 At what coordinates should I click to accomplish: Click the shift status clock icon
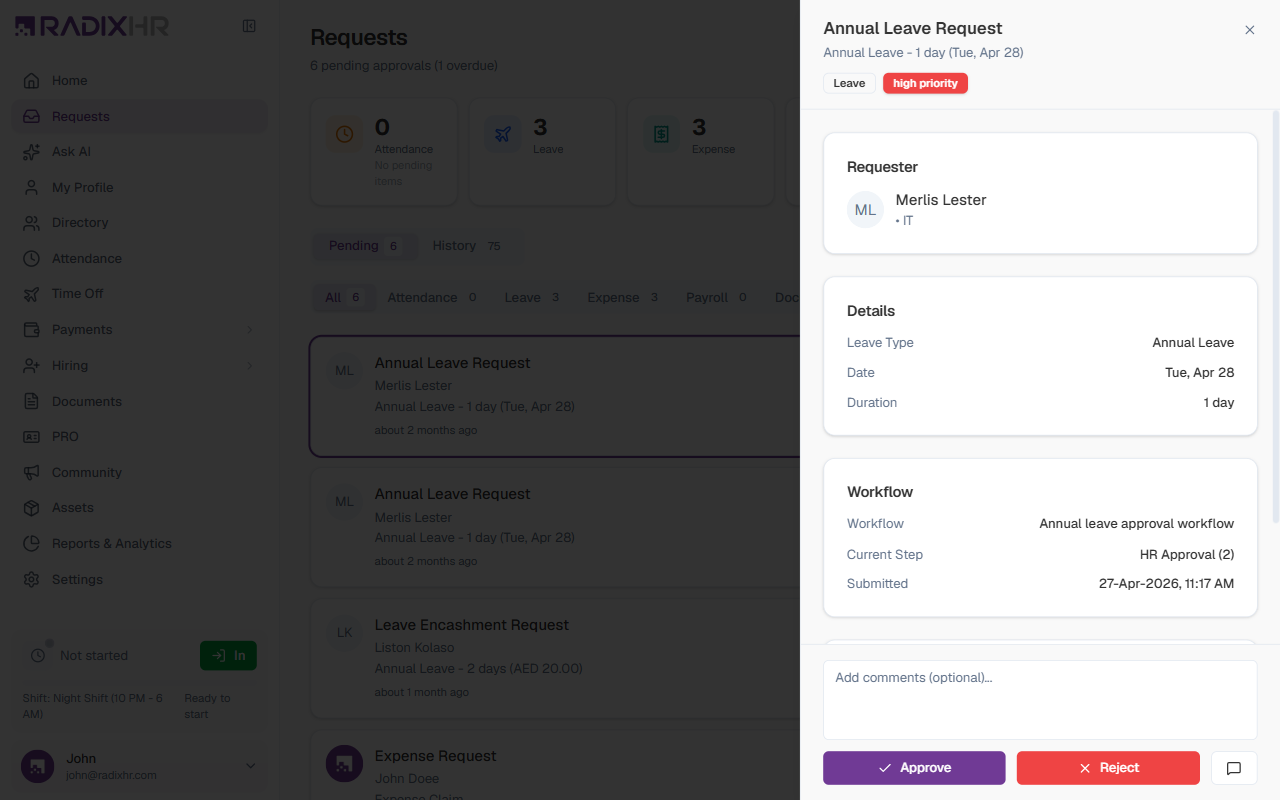click(x=38, y=656)
